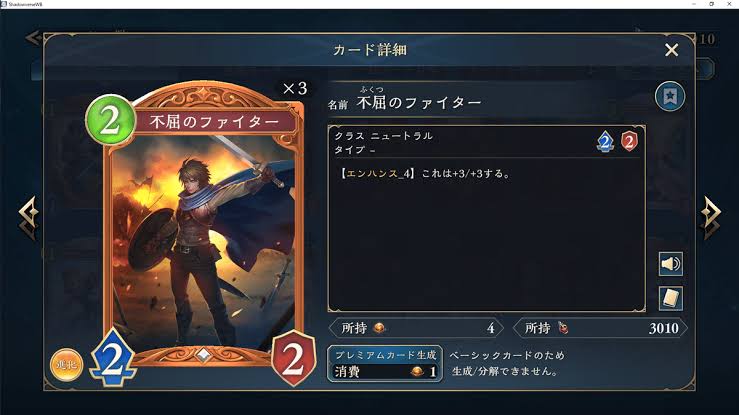Close the カード詳細 dialog with the X
Viewport: 739px width, 415px height.
[x=671, y=50]
